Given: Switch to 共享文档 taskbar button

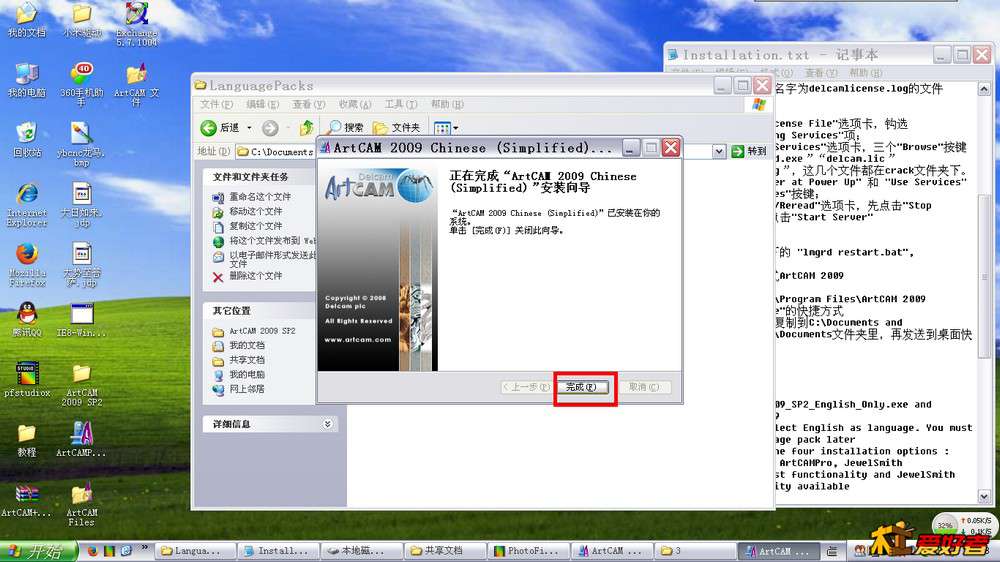Looking at the screenshot, I should (445, 551).
